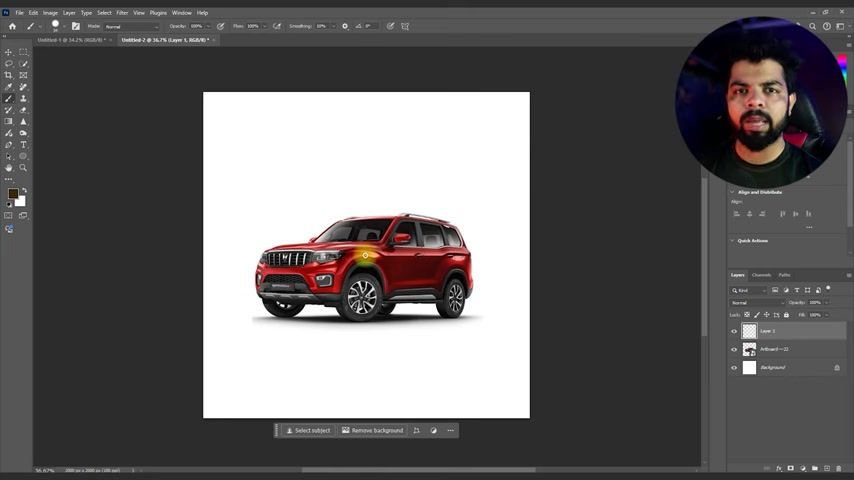Open Search icon at top right
The image size is (854, 480).
[813, 26]
